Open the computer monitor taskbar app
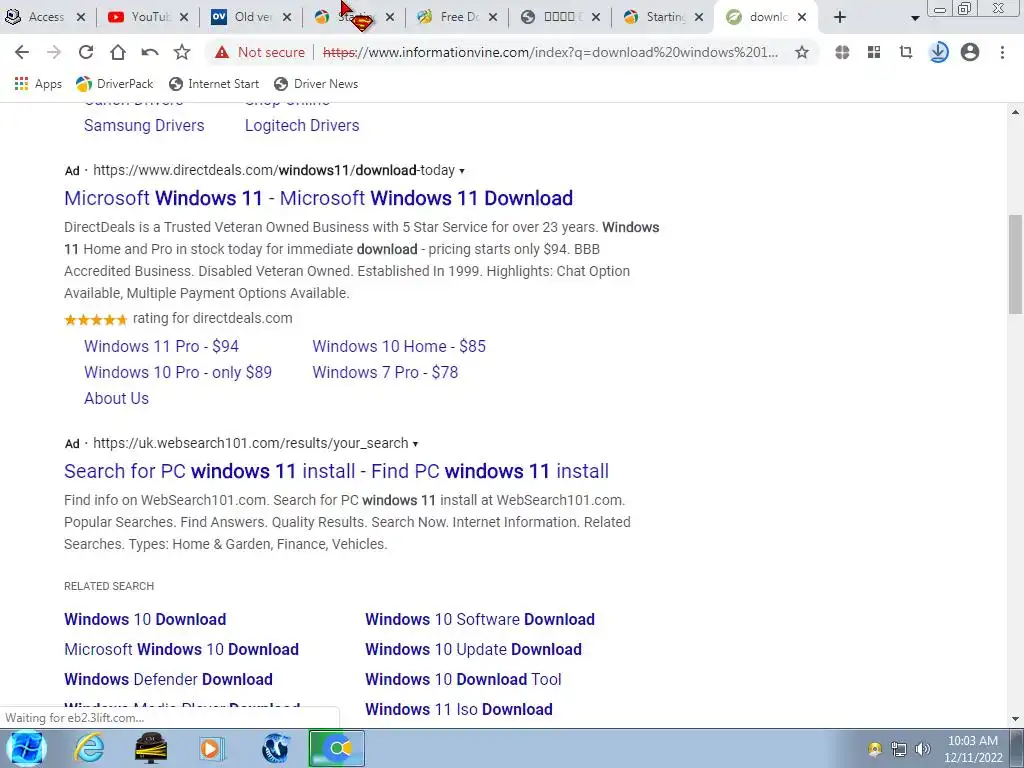Image resolution: width=1024 pixels, height=768 pixels. pyautogui.click(x=151, y=748)
